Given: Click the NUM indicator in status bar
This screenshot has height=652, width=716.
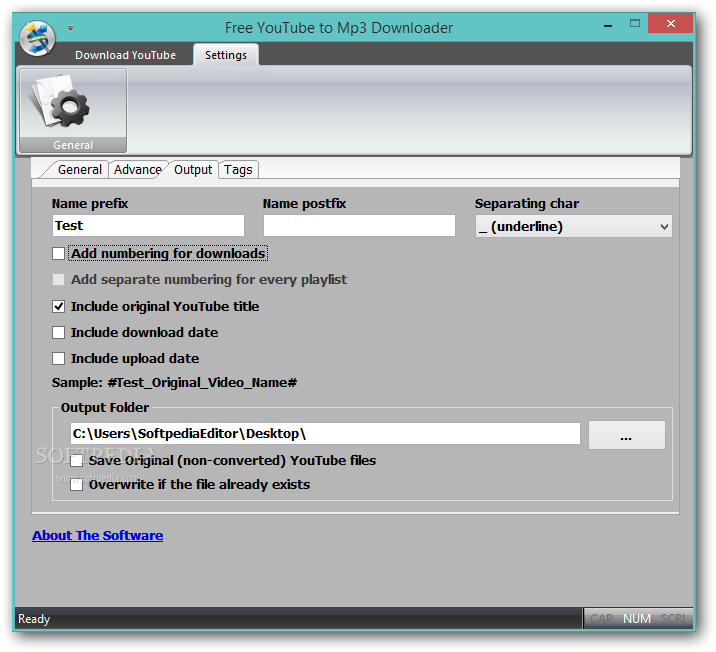Looking at the screenshot, I should [637, 619].
